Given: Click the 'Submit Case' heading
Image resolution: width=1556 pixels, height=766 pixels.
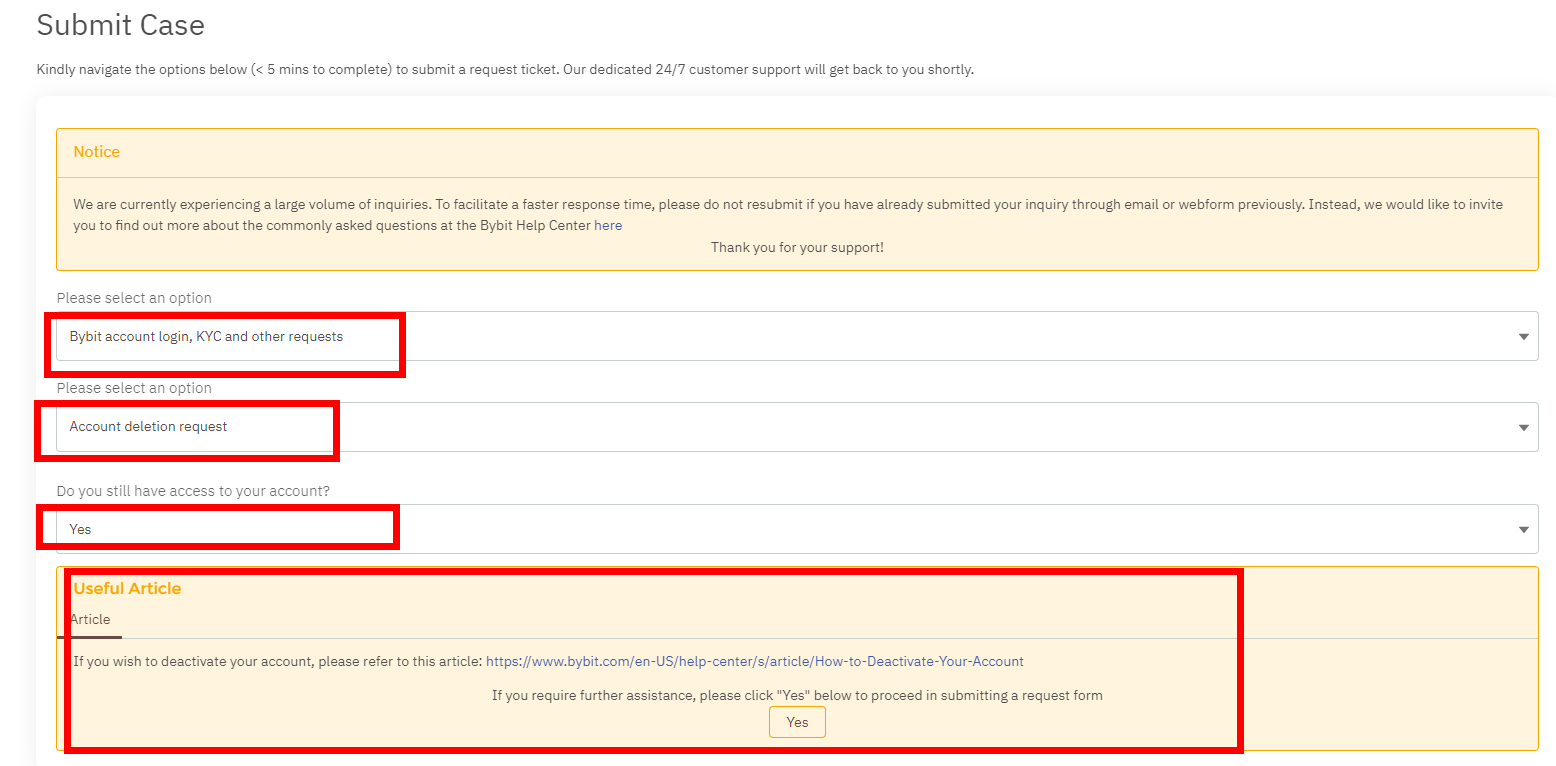Looking at the screenshot, I should (121, 25).
